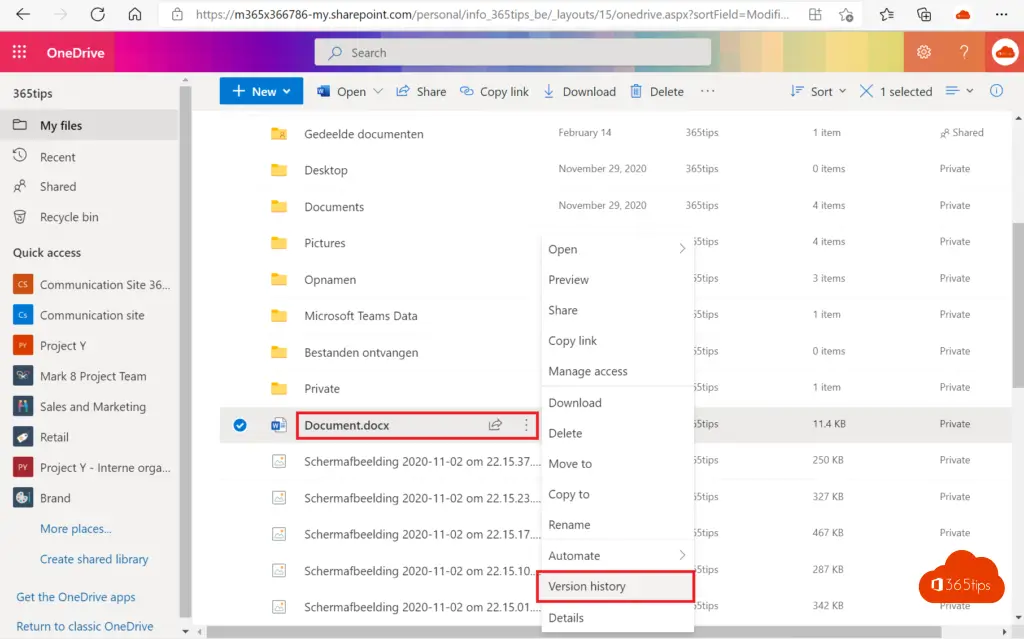Click the Word icon of Document.docx
This screenshot has height=639, width=1024.
(279, 425)
